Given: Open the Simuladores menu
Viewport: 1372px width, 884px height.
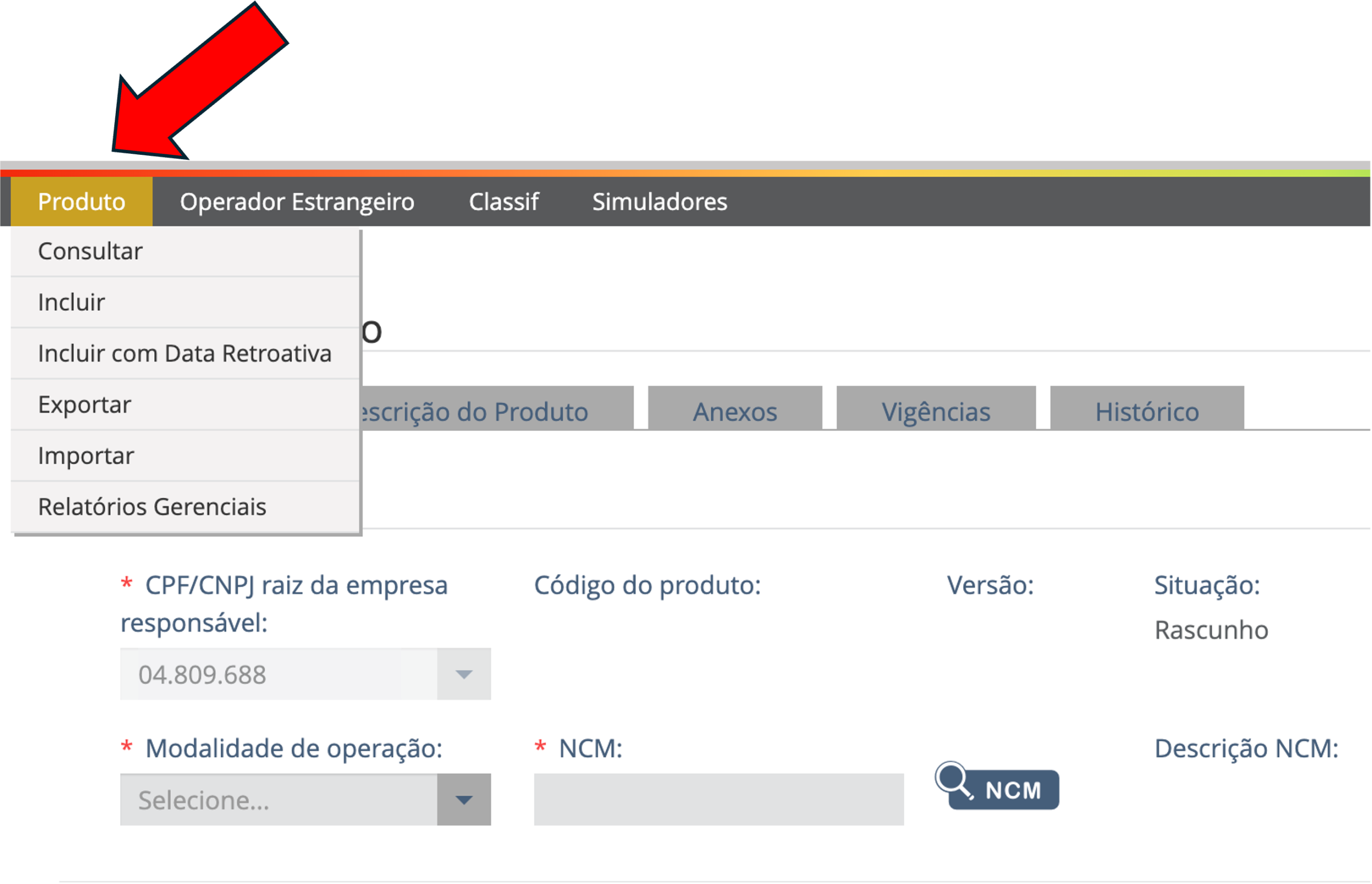Looking at the screenshot, I should tap(660, 201).
